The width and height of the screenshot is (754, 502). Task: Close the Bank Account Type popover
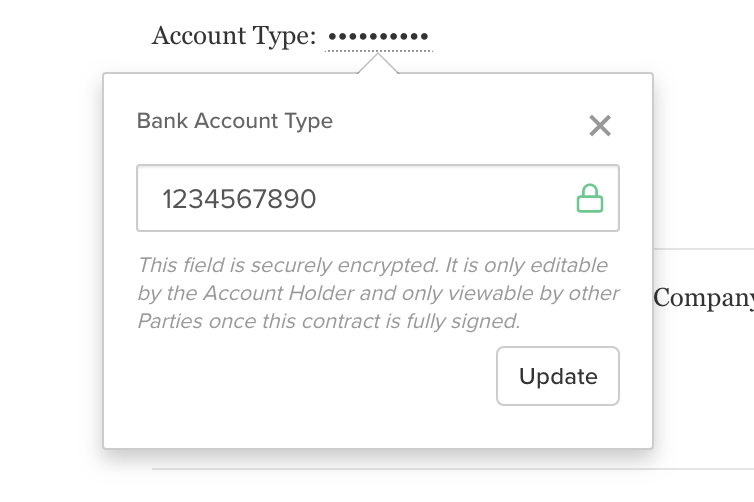click(x=600, y=126)
